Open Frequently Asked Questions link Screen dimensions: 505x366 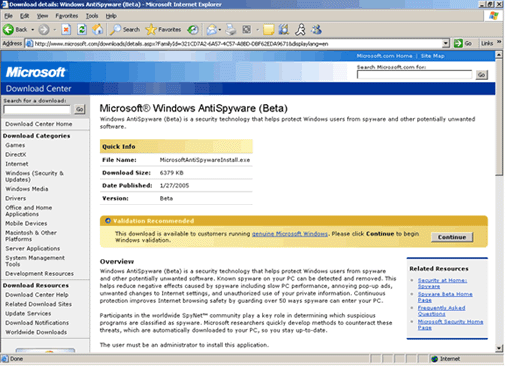coord(441,311)
